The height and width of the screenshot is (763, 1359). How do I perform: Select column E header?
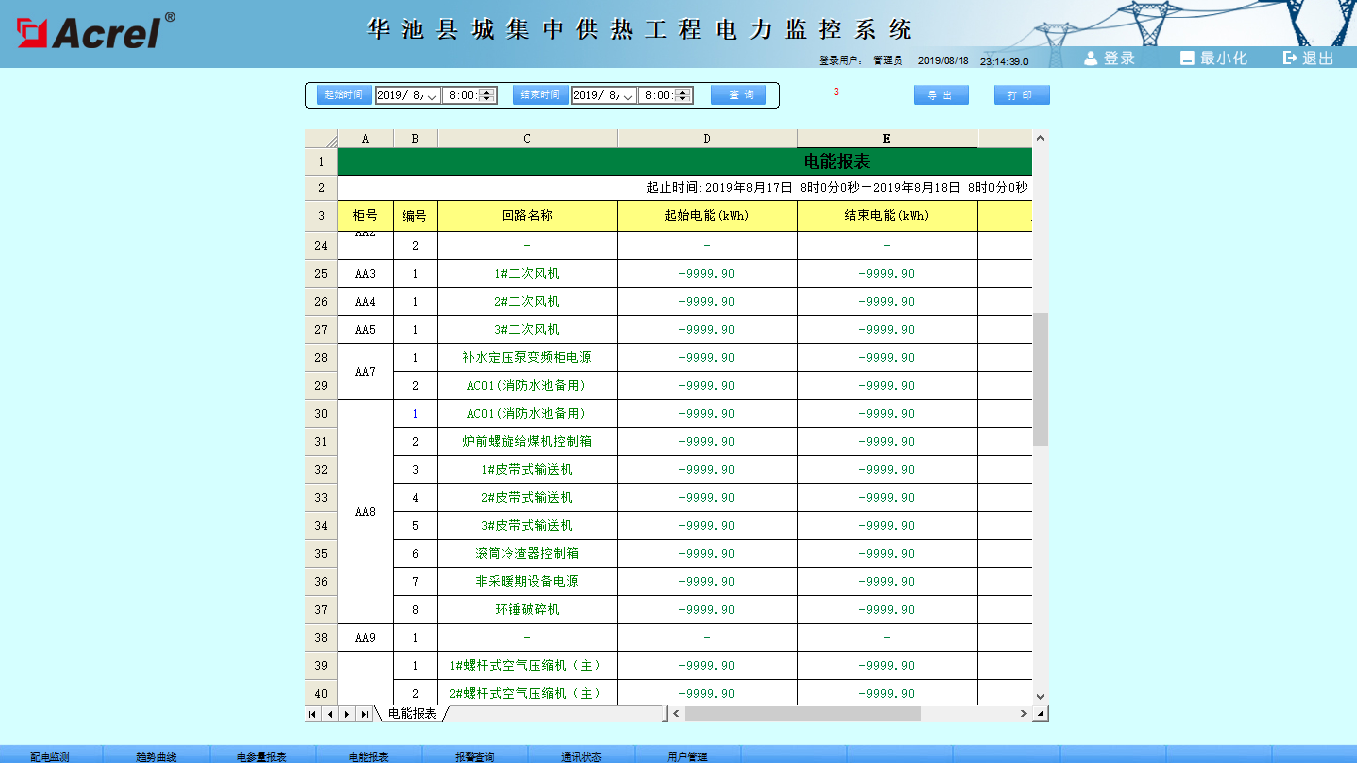click(887, 139)
